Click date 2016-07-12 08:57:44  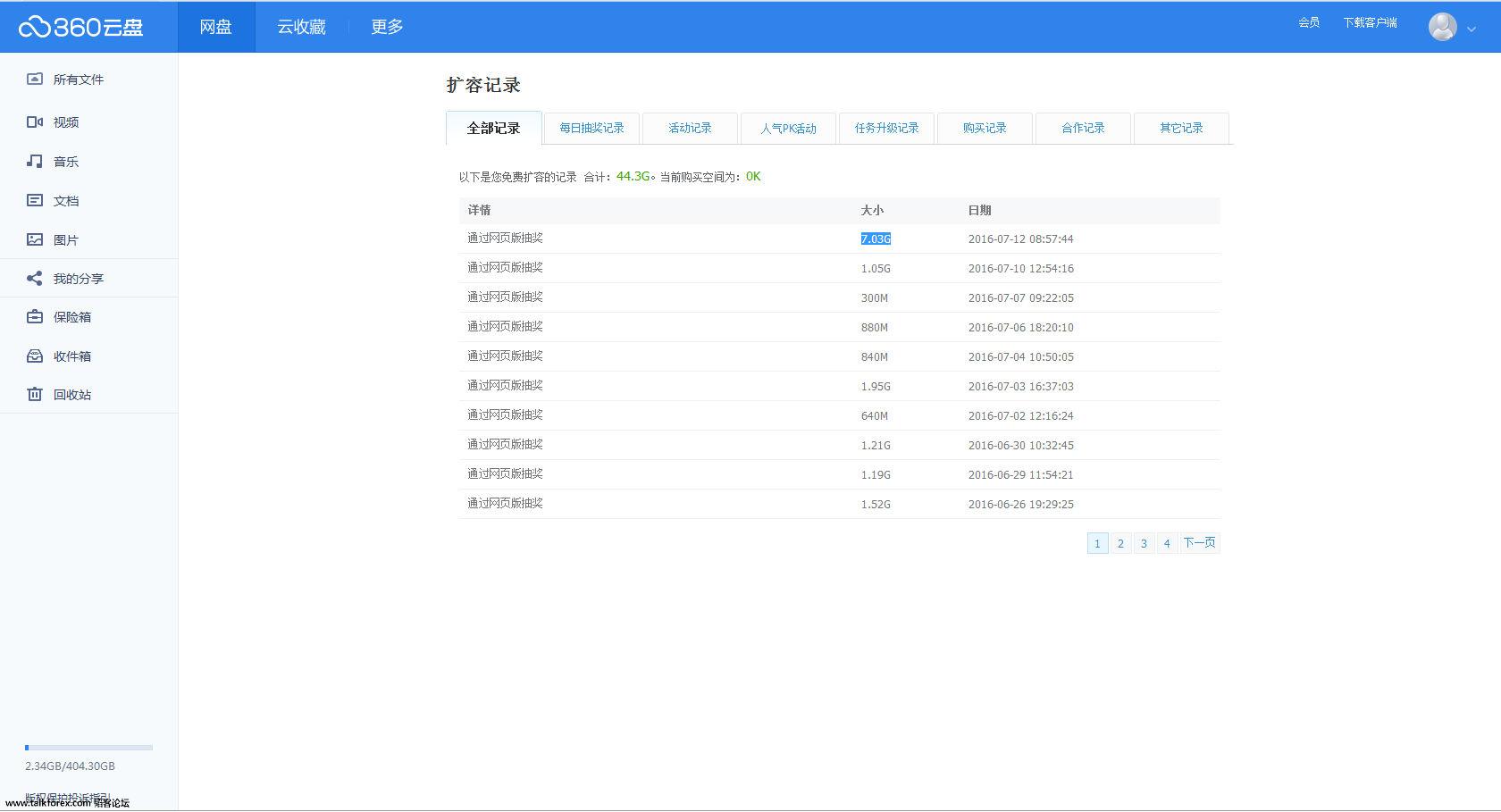(1021, 239)
